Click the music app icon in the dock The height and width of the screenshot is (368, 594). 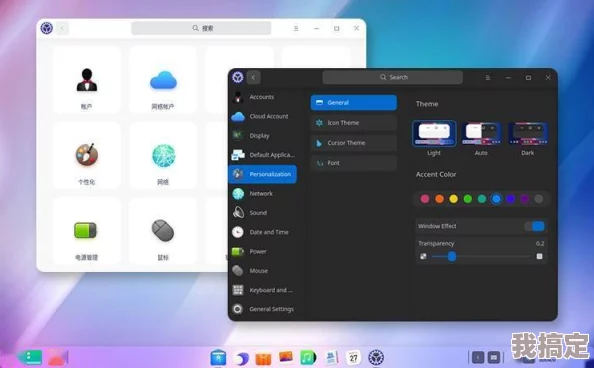(308, 357)
